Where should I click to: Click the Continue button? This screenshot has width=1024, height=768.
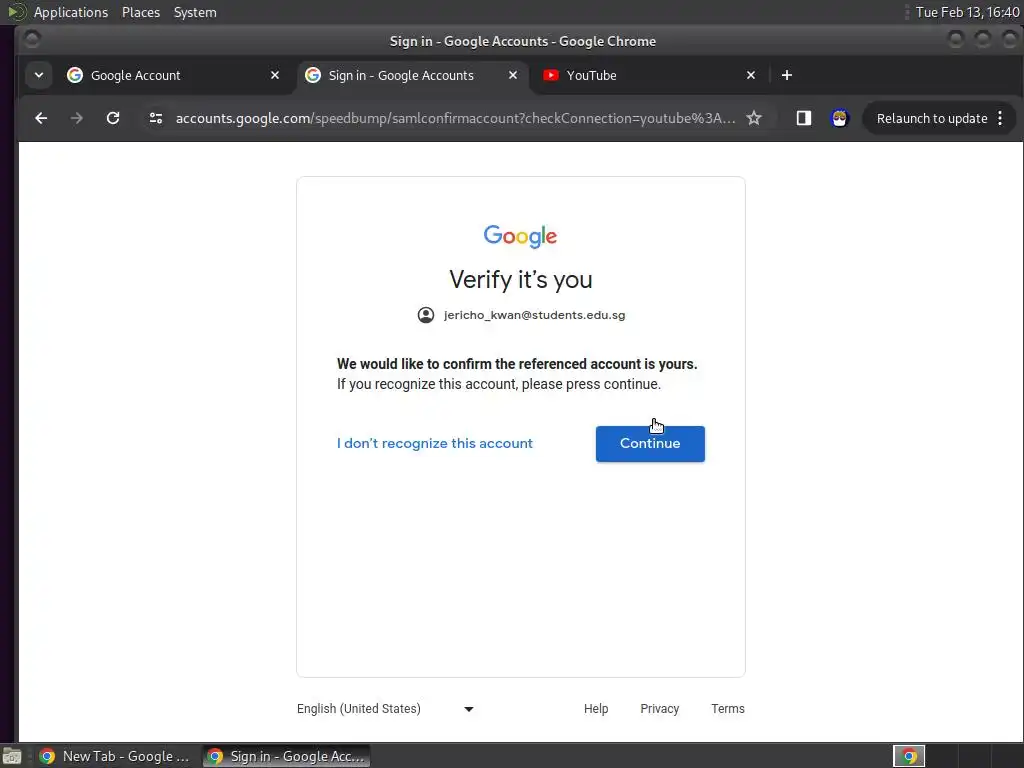coord(650,443)
